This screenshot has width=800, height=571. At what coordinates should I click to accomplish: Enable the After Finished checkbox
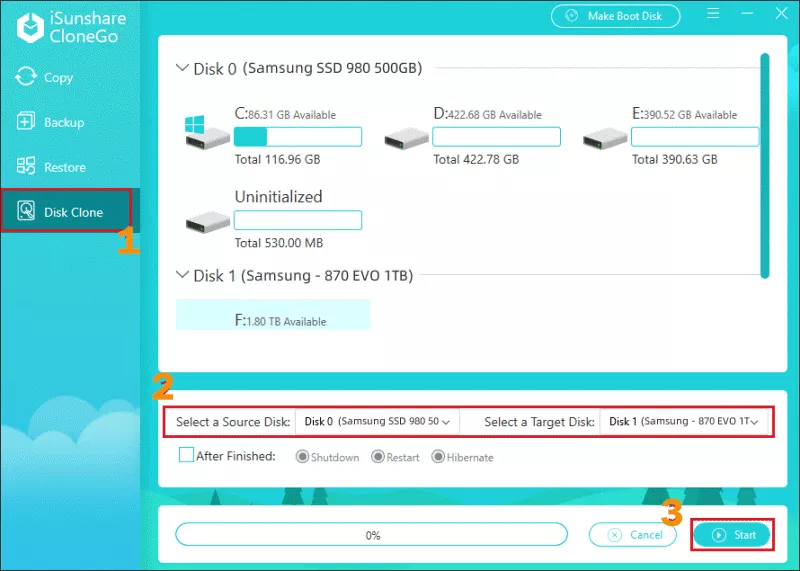(x=186, y=455)
